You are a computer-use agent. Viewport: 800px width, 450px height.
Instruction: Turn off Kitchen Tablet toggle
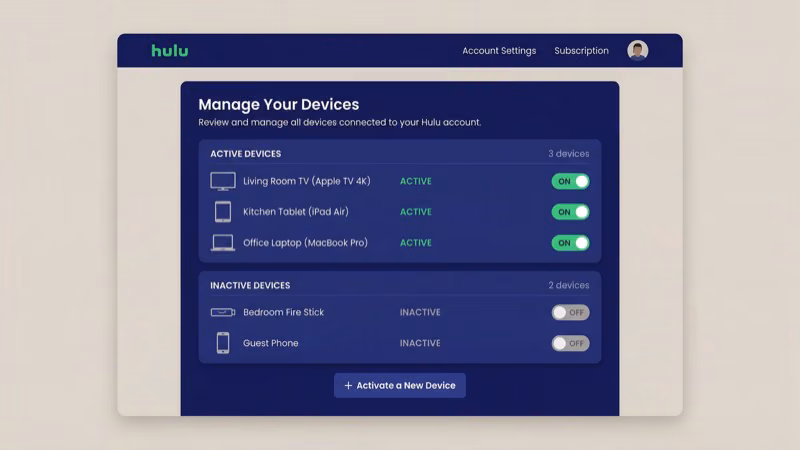pos(570,212)
